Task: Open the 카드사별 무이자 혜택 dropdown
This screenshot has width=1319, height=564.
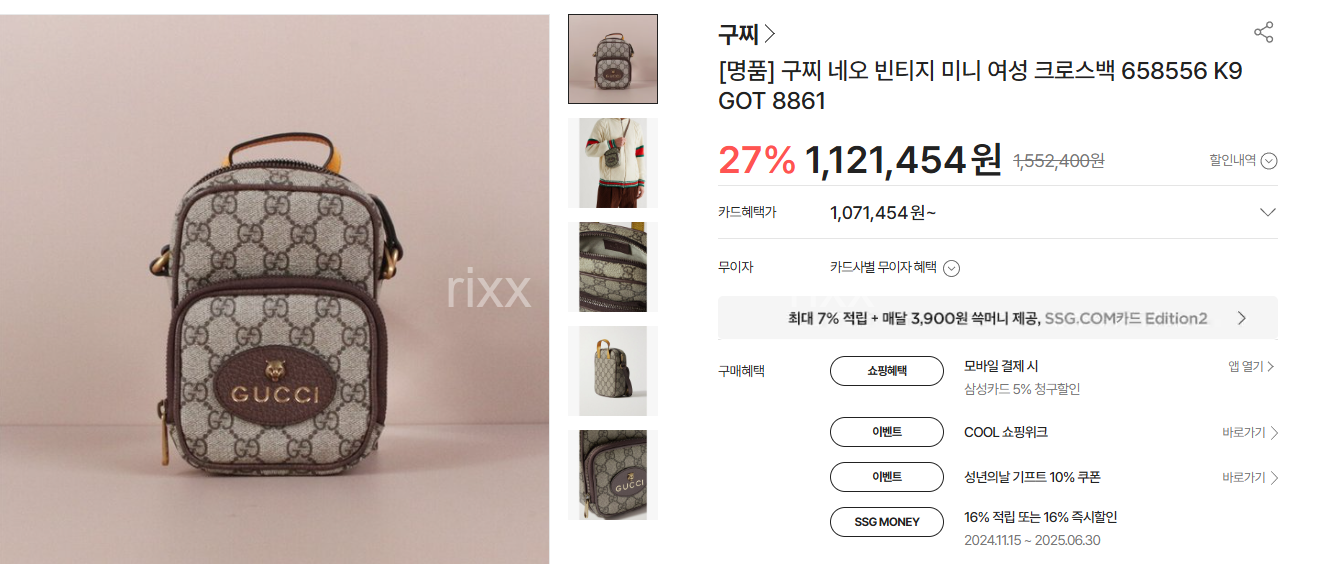Action: click(894, 268)
